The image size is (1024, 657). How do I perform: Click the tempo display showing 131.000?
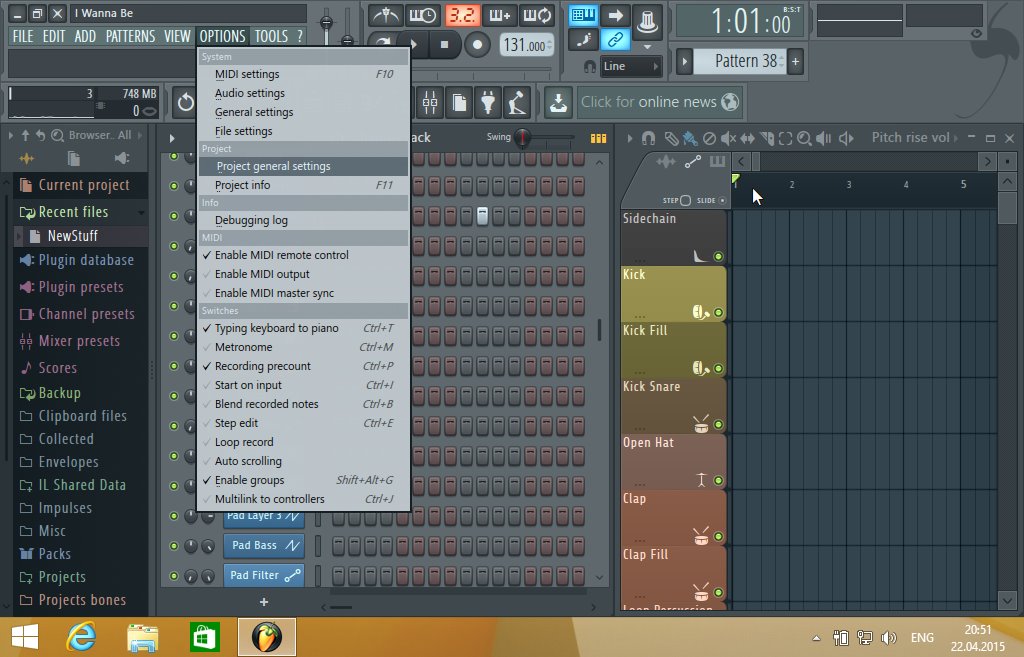(x=527, y=44)
